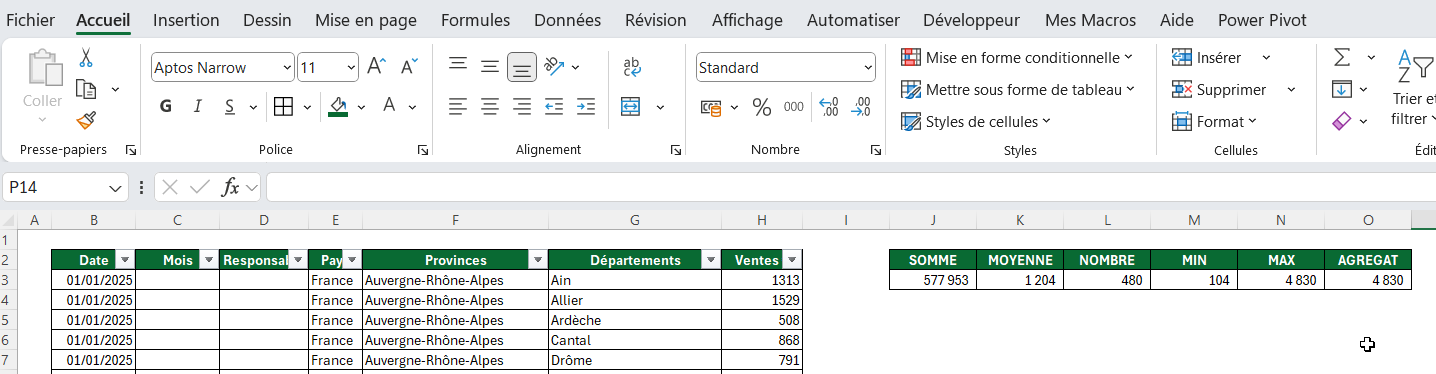Click Mettre sous forme de tableau
This screenshot has width=1436, height=374.
tap(1019, 89)
